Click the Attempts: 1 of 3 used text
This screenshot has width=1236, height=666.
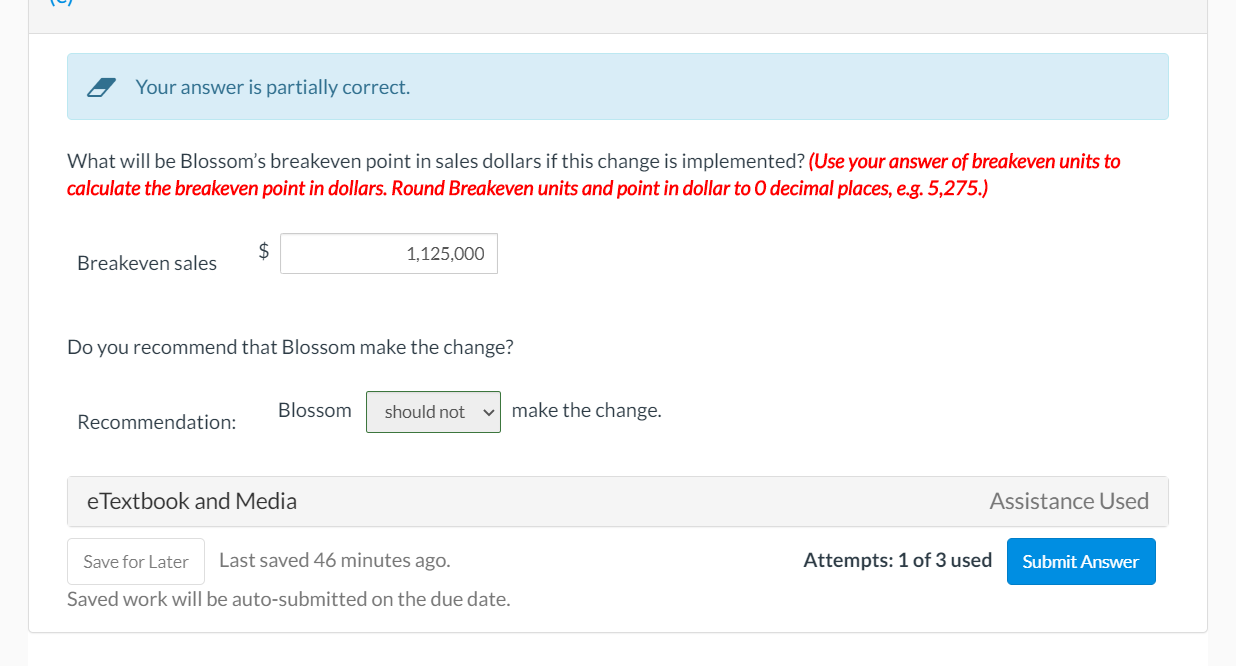pyautogui.click(x=897, y=560)
